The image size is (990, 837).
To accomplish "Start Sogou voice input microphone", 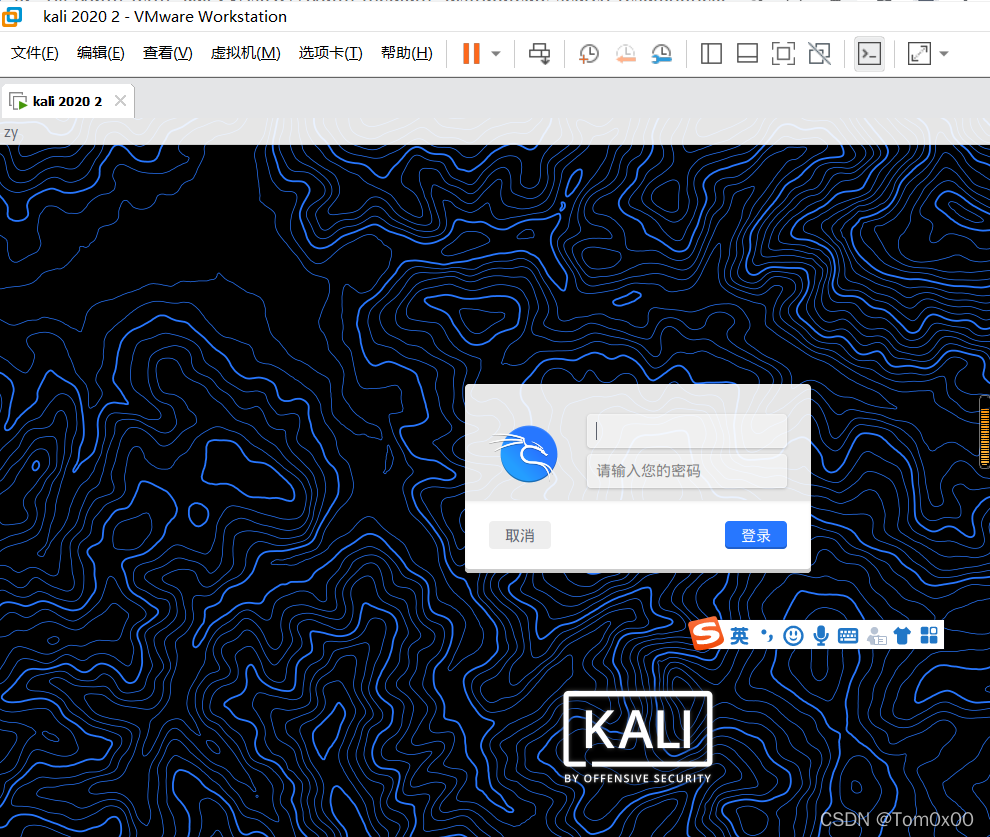I will (x=821, y=636).
